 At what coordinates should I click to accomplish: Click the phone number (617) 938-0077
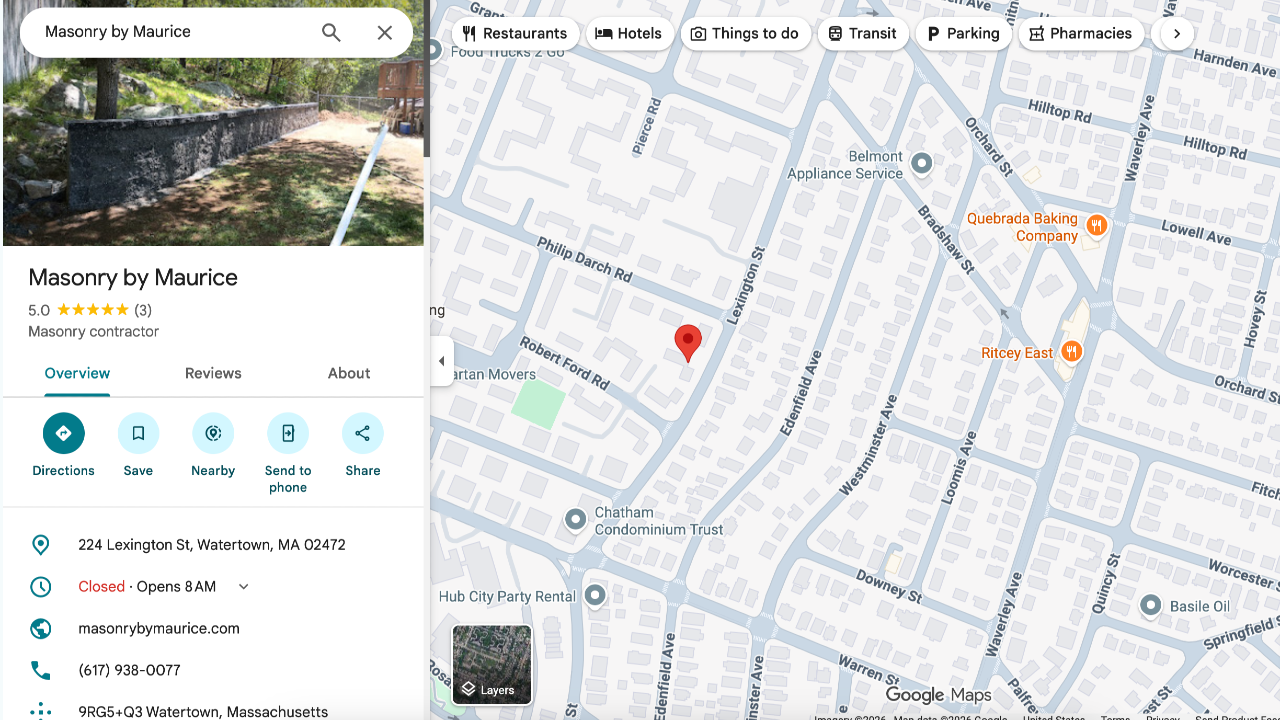pos(129,671)
